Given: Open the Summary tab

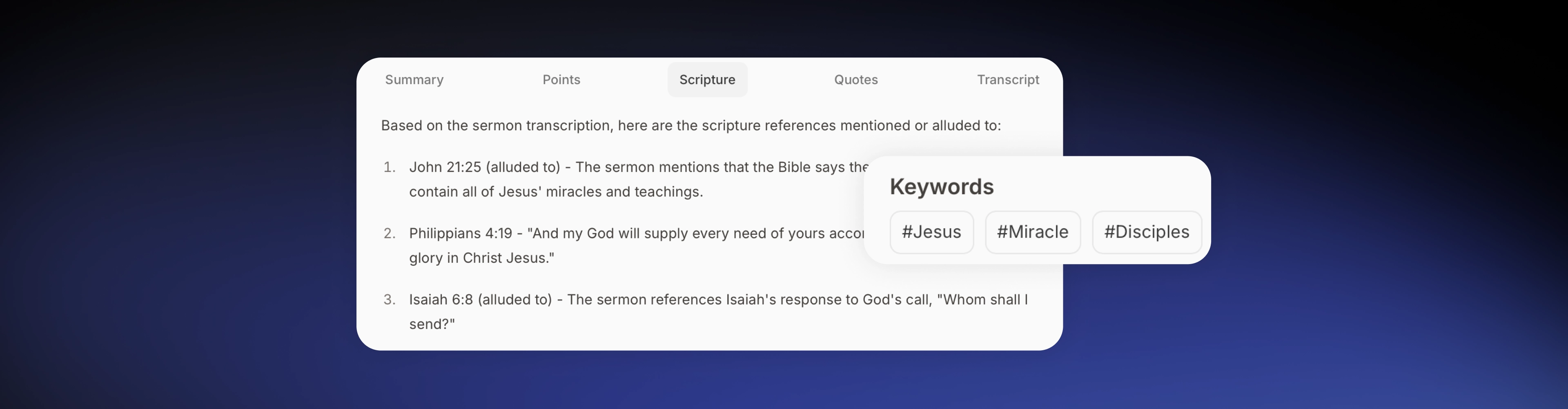Looking at the screenshot, I should tap(414, 80).
